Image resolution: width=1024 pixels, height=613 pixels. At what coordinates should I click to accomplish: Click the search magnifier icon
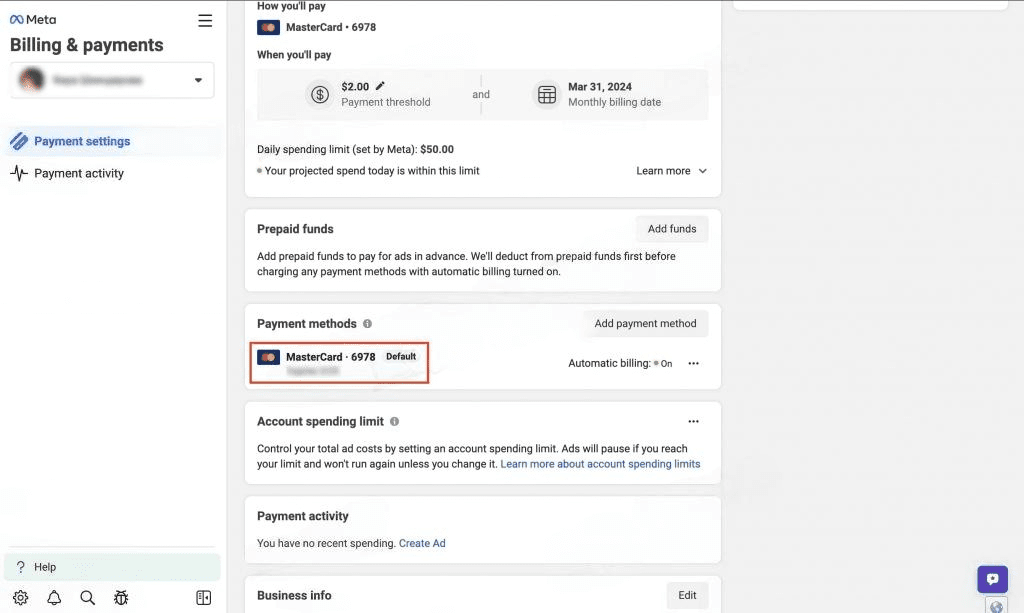point(88,598)
